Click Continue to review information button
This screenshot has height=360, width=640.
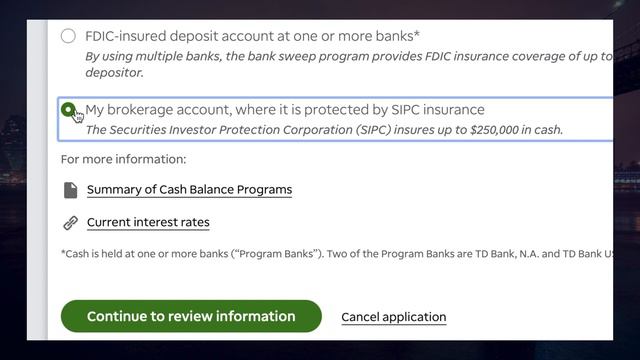tap(191, 316)
